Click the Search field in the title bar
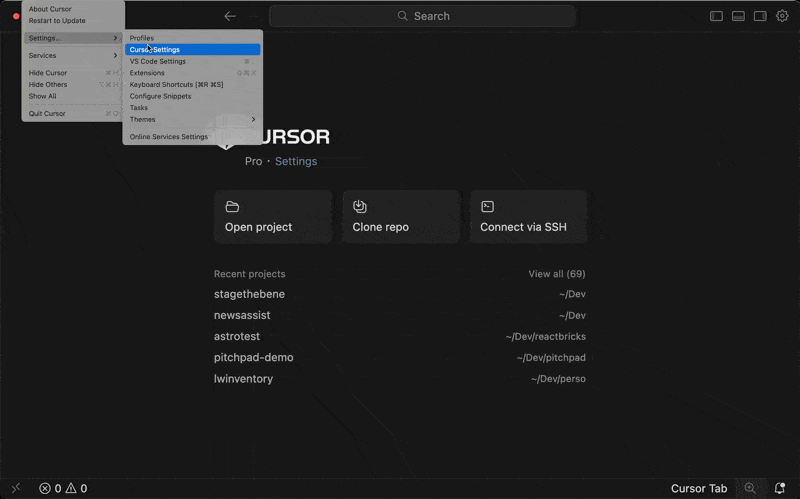The height and width of the screenshot is (499, 800). [x=422, y=16]
